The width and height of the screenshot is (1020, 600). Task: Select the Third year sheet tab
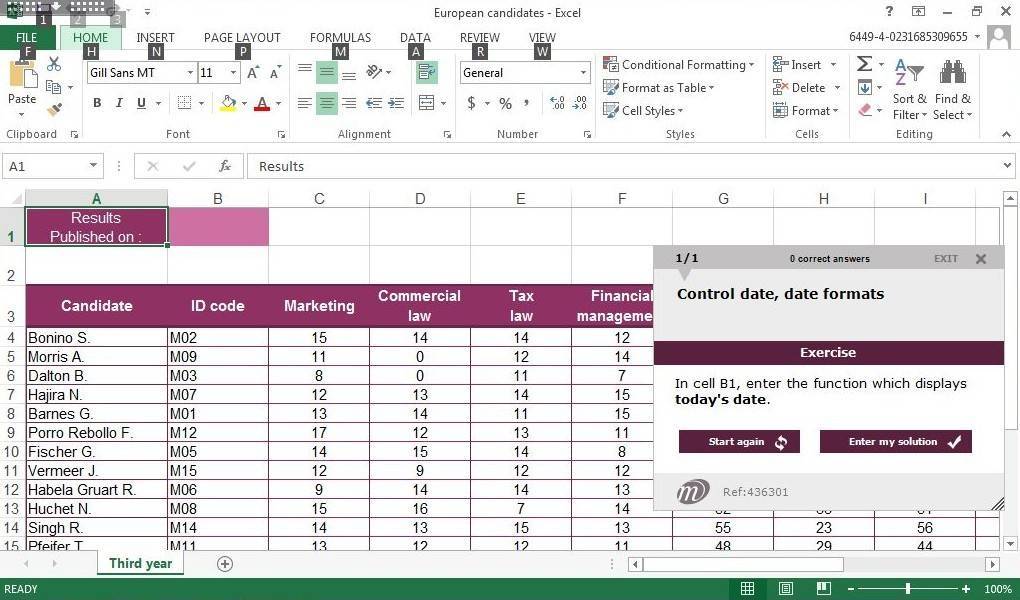[x=140, y=564]
